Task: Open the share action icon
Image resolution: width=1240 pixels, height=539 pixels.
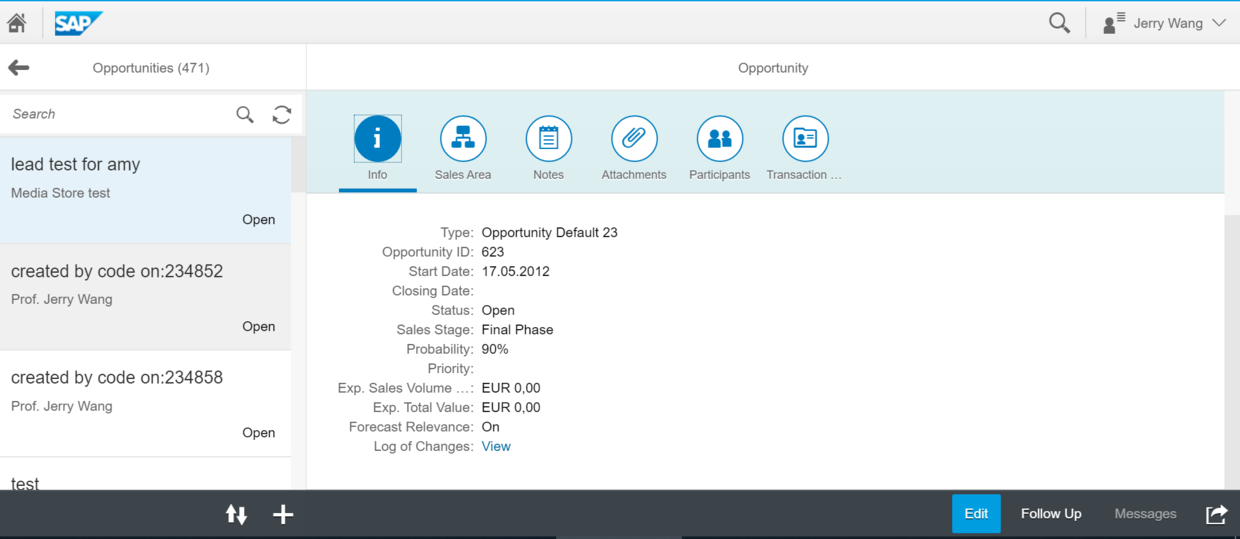Action: click(1216, 514)
